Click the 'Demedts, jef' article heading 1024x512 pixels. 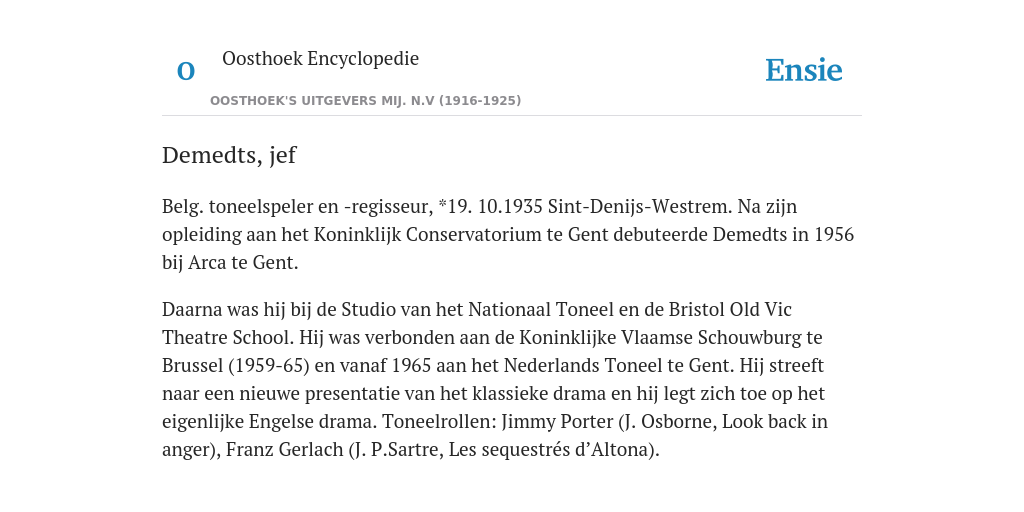point(229,155)
